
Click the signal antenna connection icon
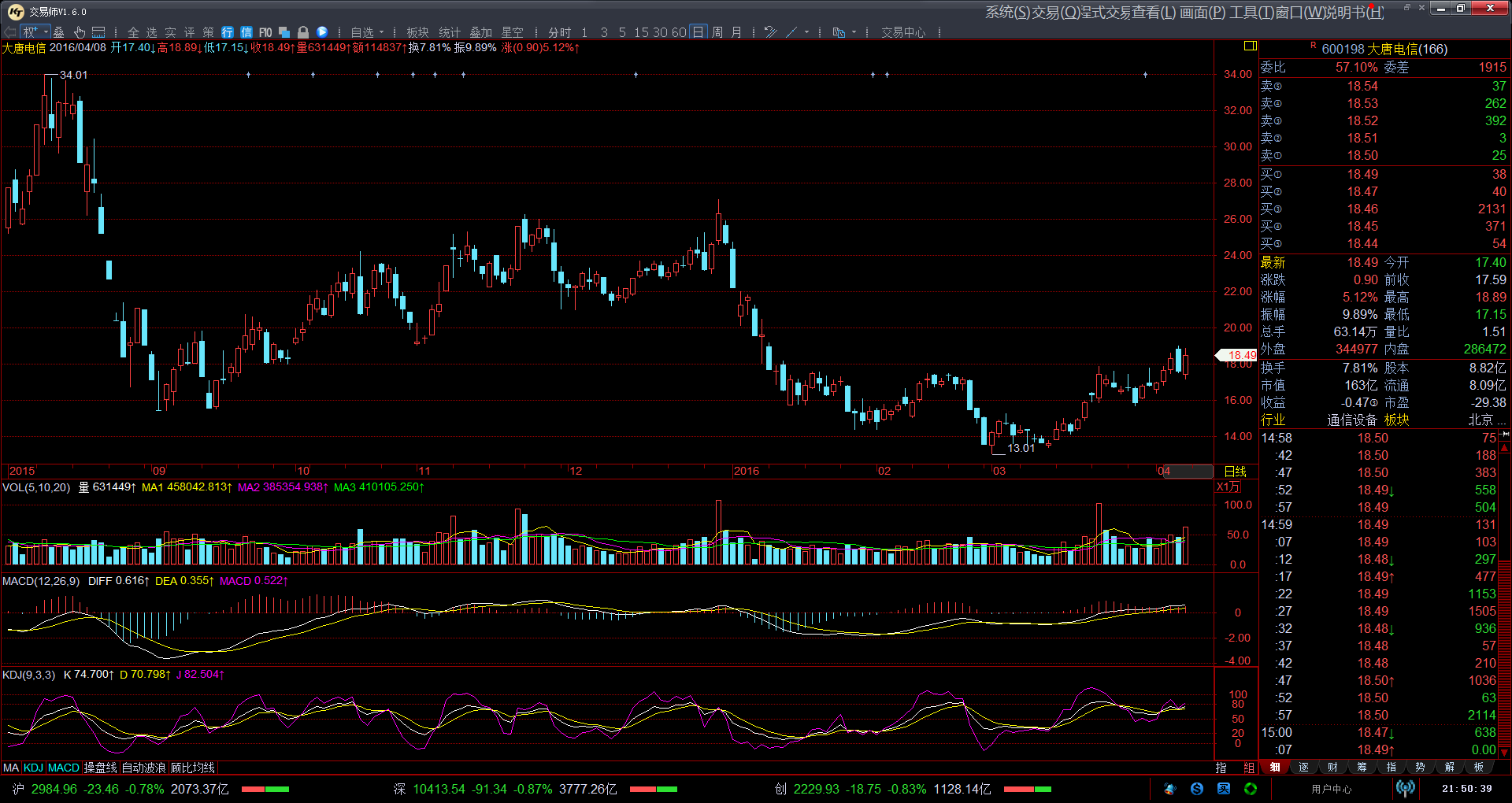pyautogui.click(x=1405, y=788)
